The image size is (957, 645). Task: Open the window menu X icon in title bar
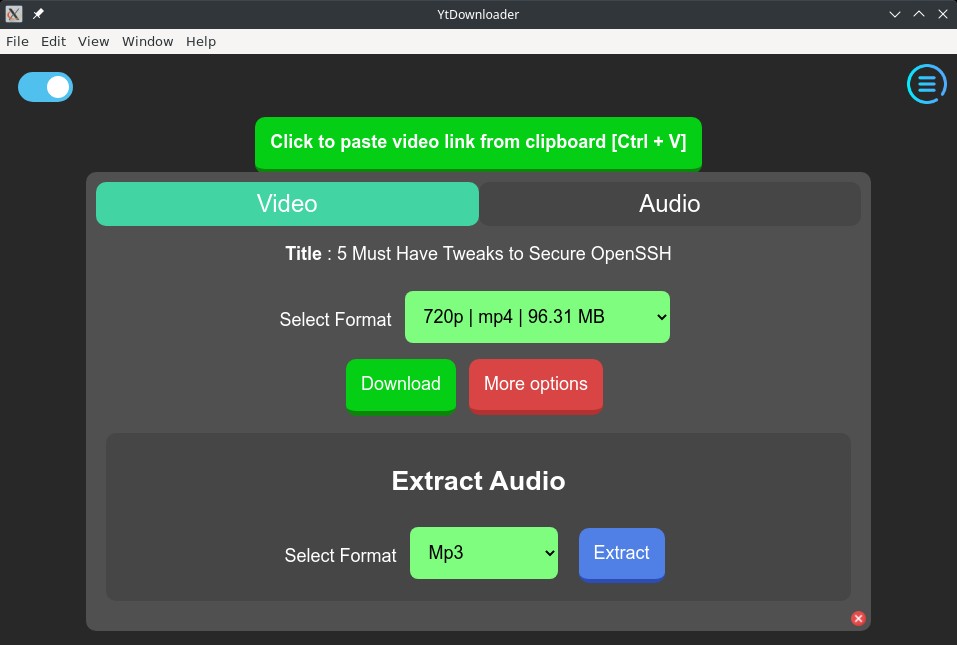click(x=13, y=13)
